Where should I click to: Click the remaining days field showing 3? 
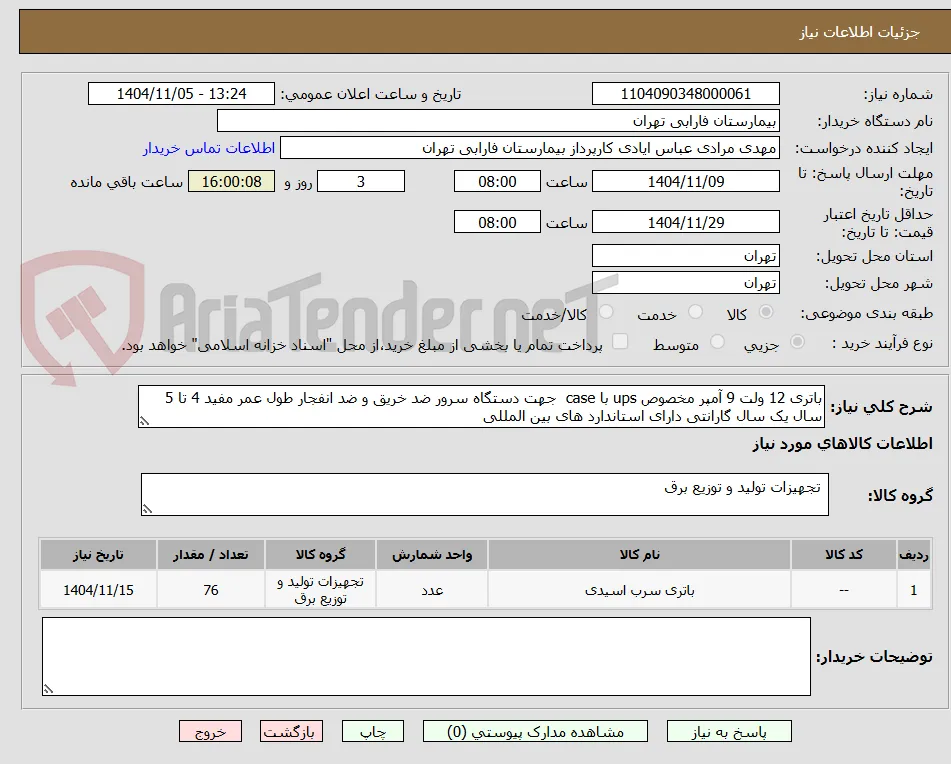point(361,181)
